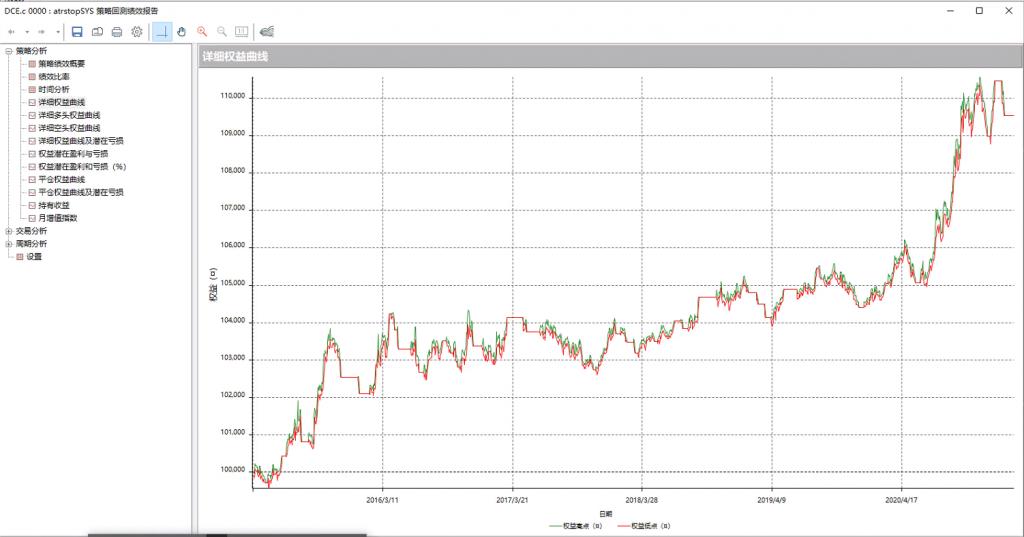Screen dimensions: 1024x537
Task: Click the 2016/3/11 date axis label
Action: (x=382, y=500)
